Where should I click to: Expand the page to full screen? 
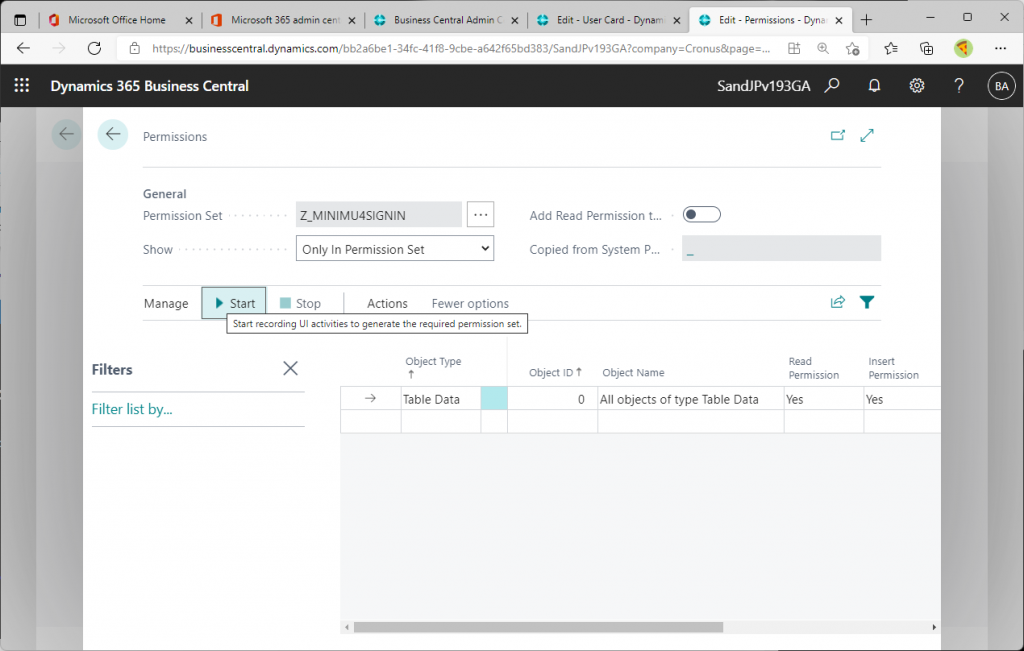pyautogui.click(x=867, y=135)
